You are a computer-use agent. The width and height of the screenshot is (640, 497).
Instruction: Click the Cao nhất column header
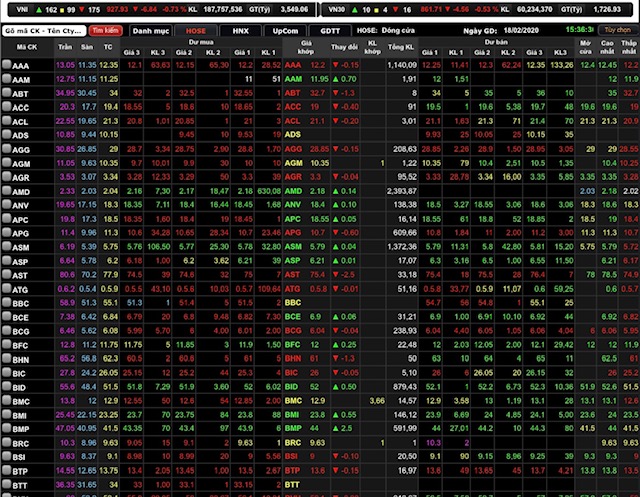[607, 47]
